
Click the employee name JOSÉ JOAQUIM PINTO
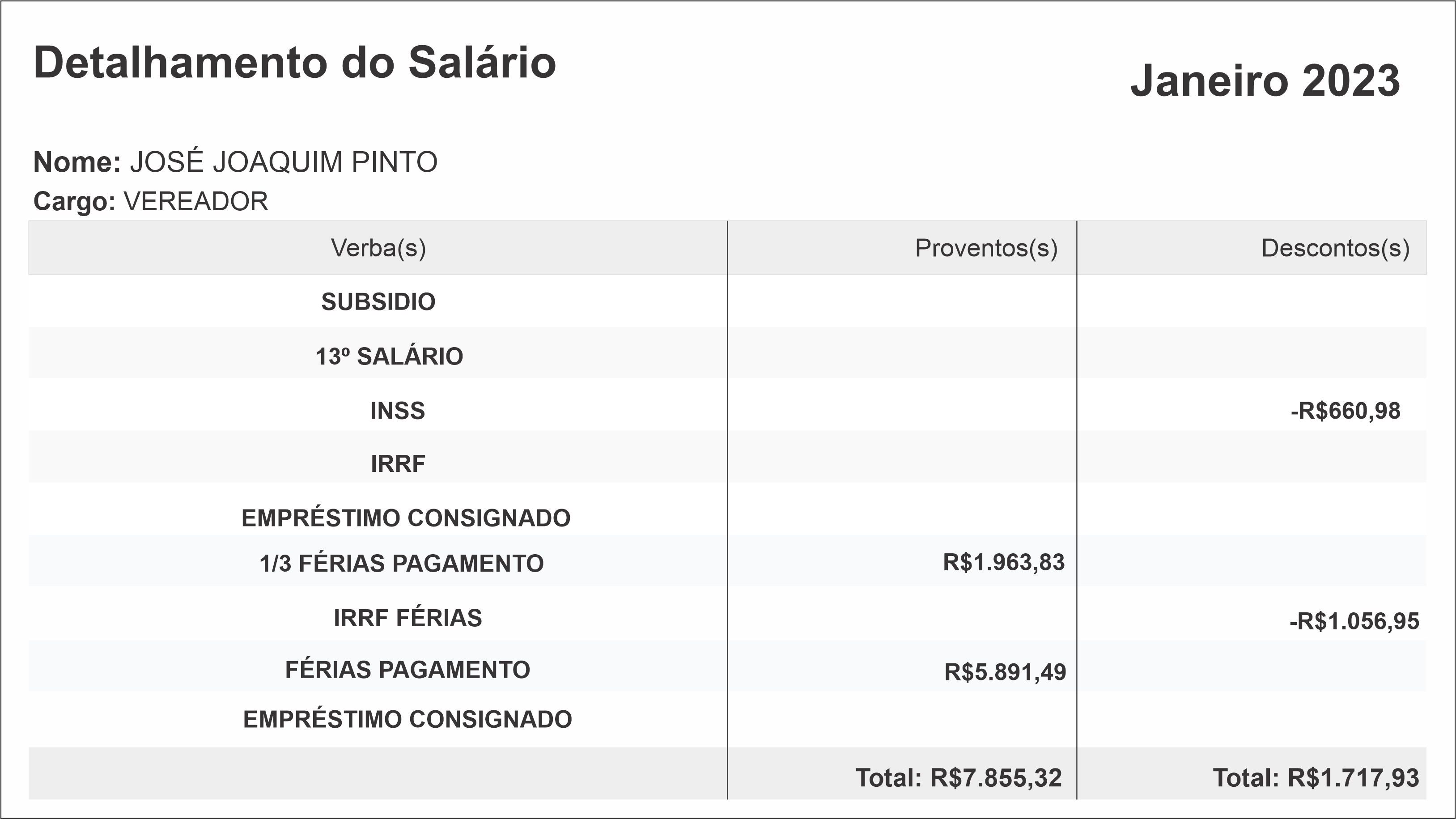pyautogui.click(x=283, y=162)
